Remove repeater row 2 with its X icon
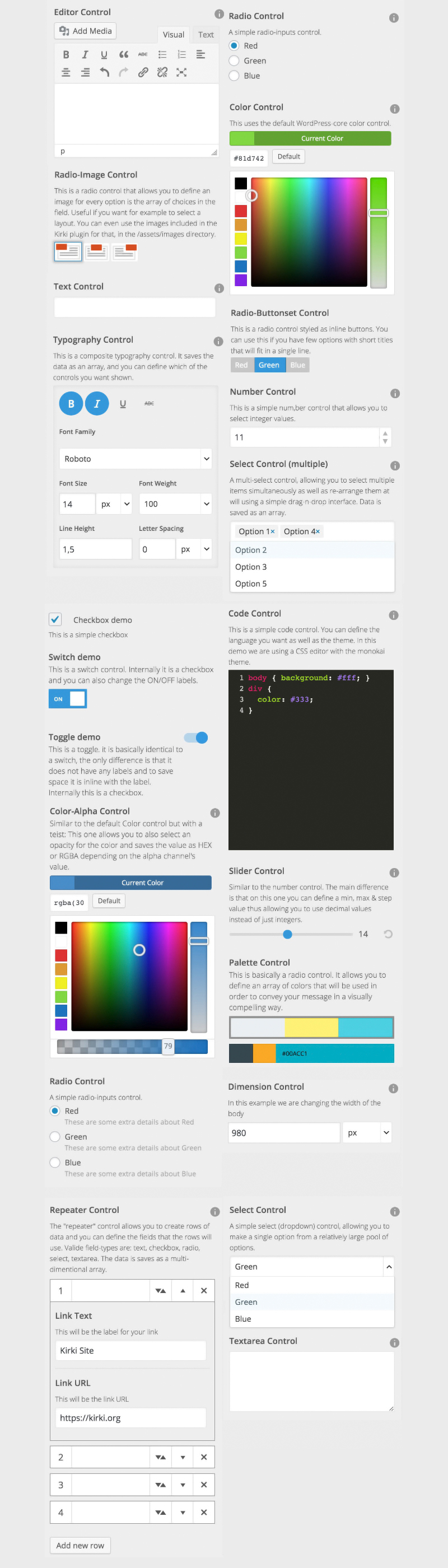The image size is (448, 1568). [203, 1457]
